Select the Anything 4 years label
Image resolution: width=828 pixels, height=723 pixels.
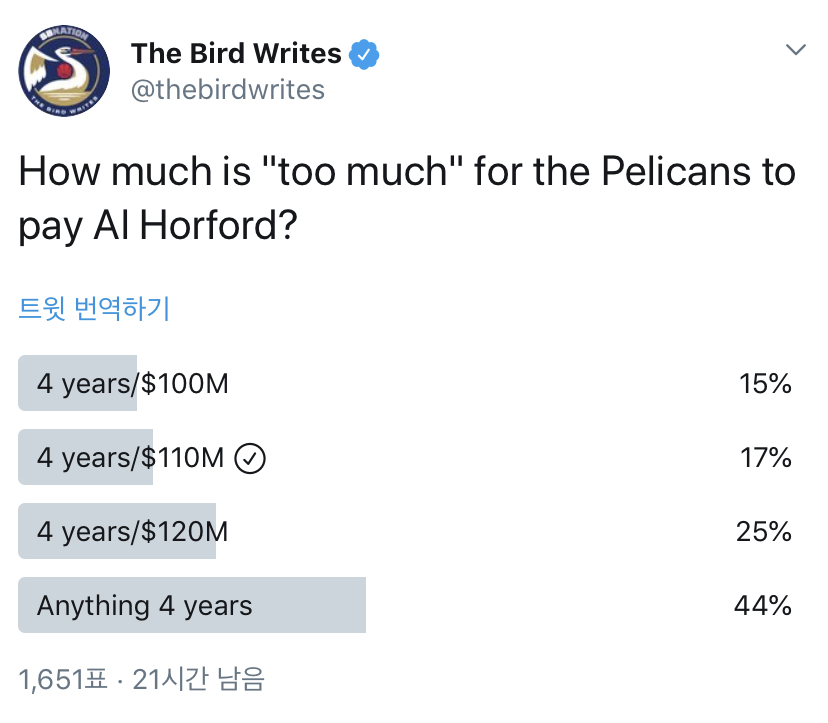click(145, 605)
